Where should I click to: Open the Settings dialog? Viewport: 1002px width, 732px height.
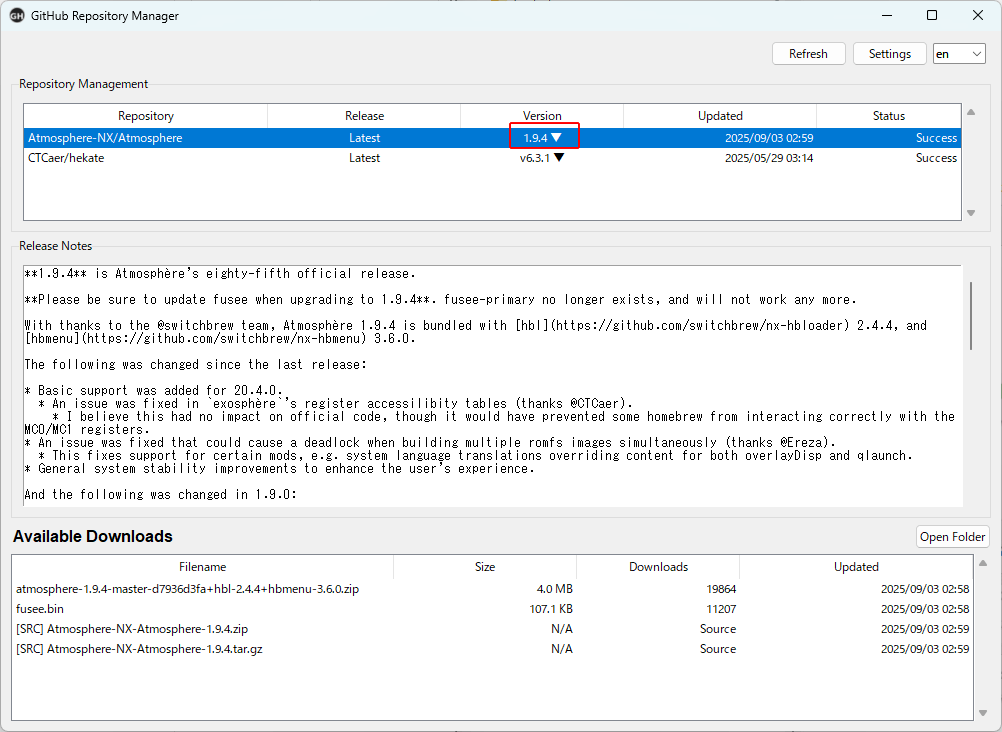890,54
